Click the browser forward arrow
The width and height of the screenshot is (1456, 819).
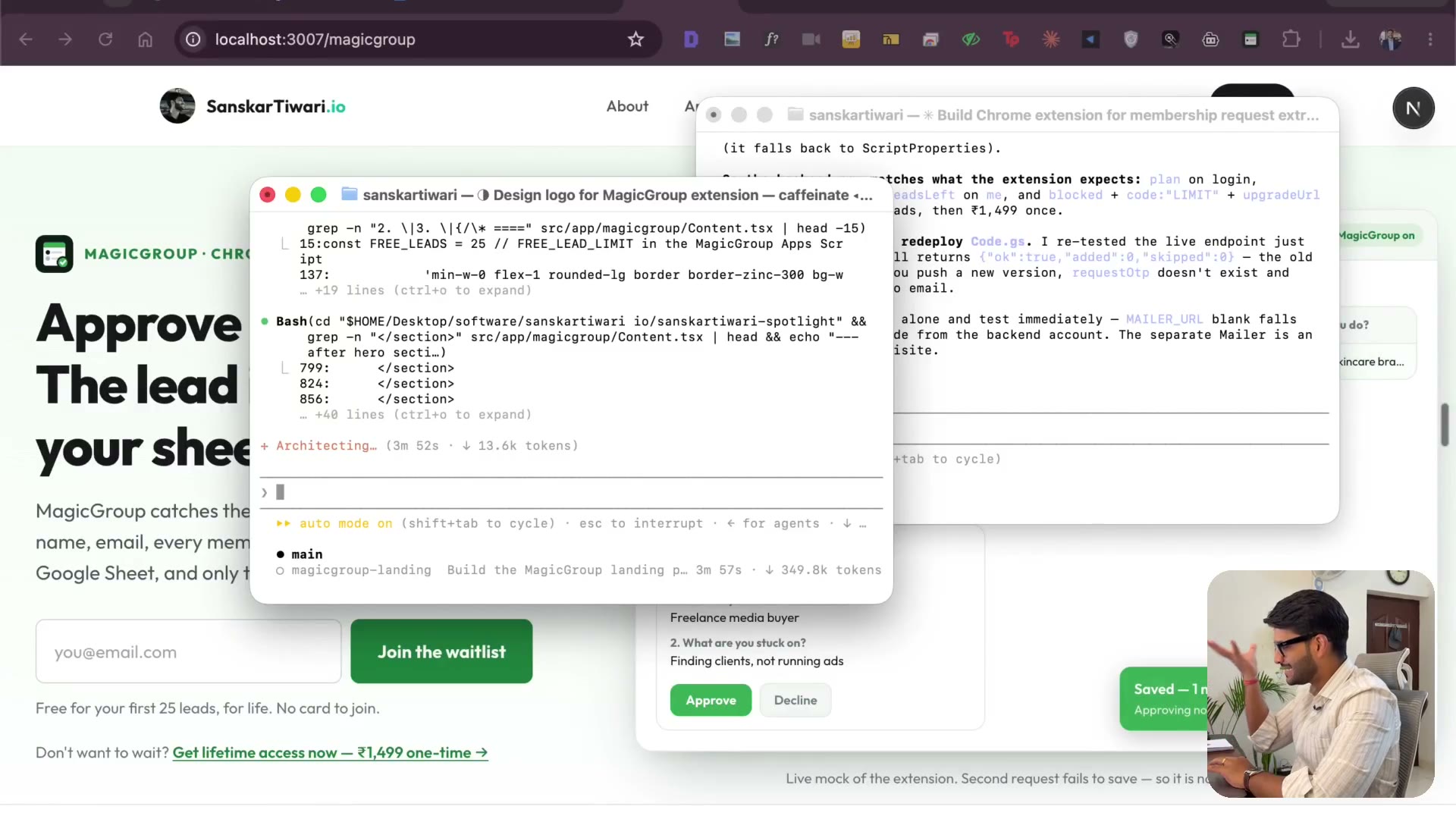click(x=65, y=39)
